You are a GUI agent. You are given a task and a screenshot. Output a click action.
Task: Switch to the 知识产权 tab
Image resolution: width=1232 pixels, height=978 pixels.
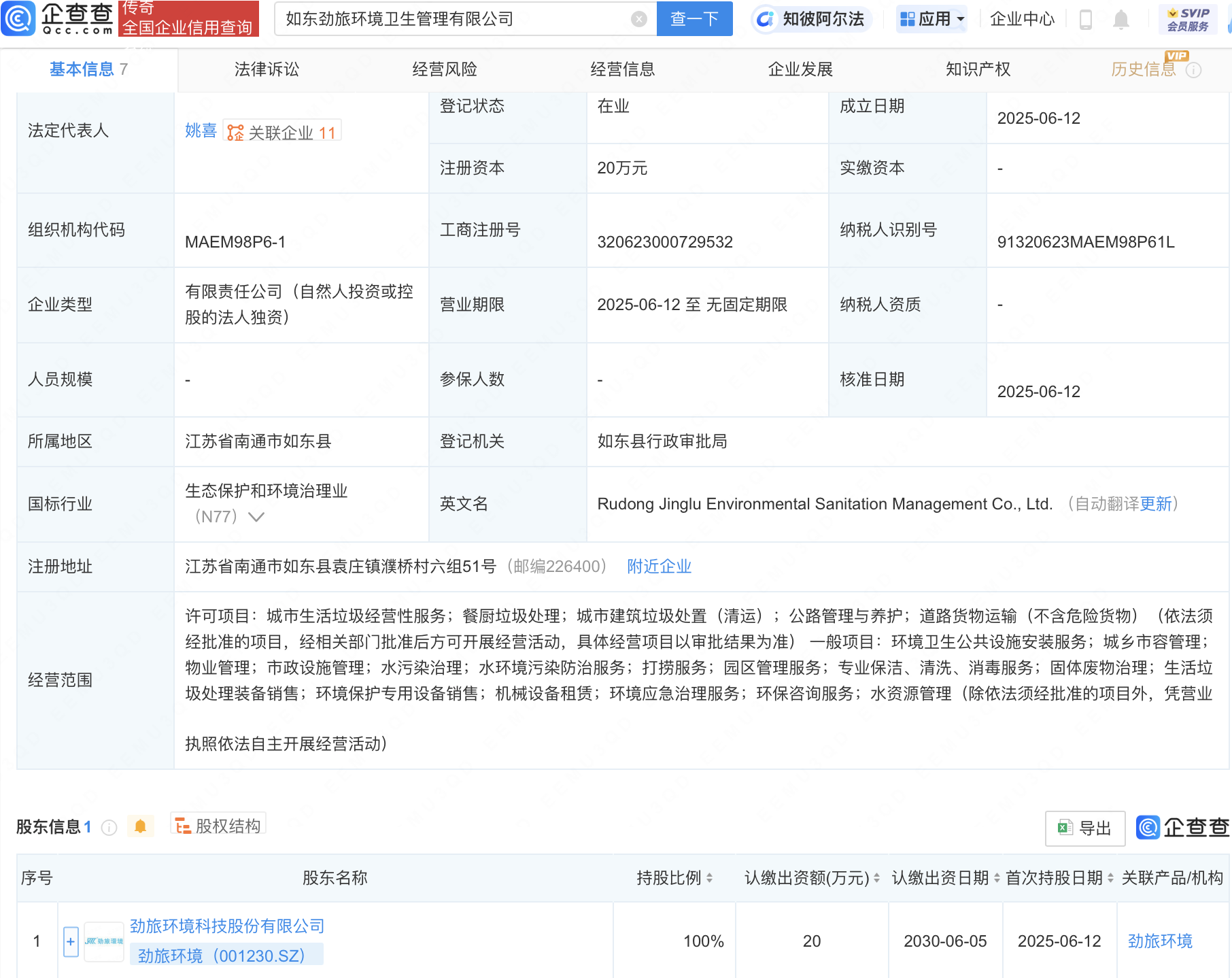pyautogui.click(x=978, y=69)
